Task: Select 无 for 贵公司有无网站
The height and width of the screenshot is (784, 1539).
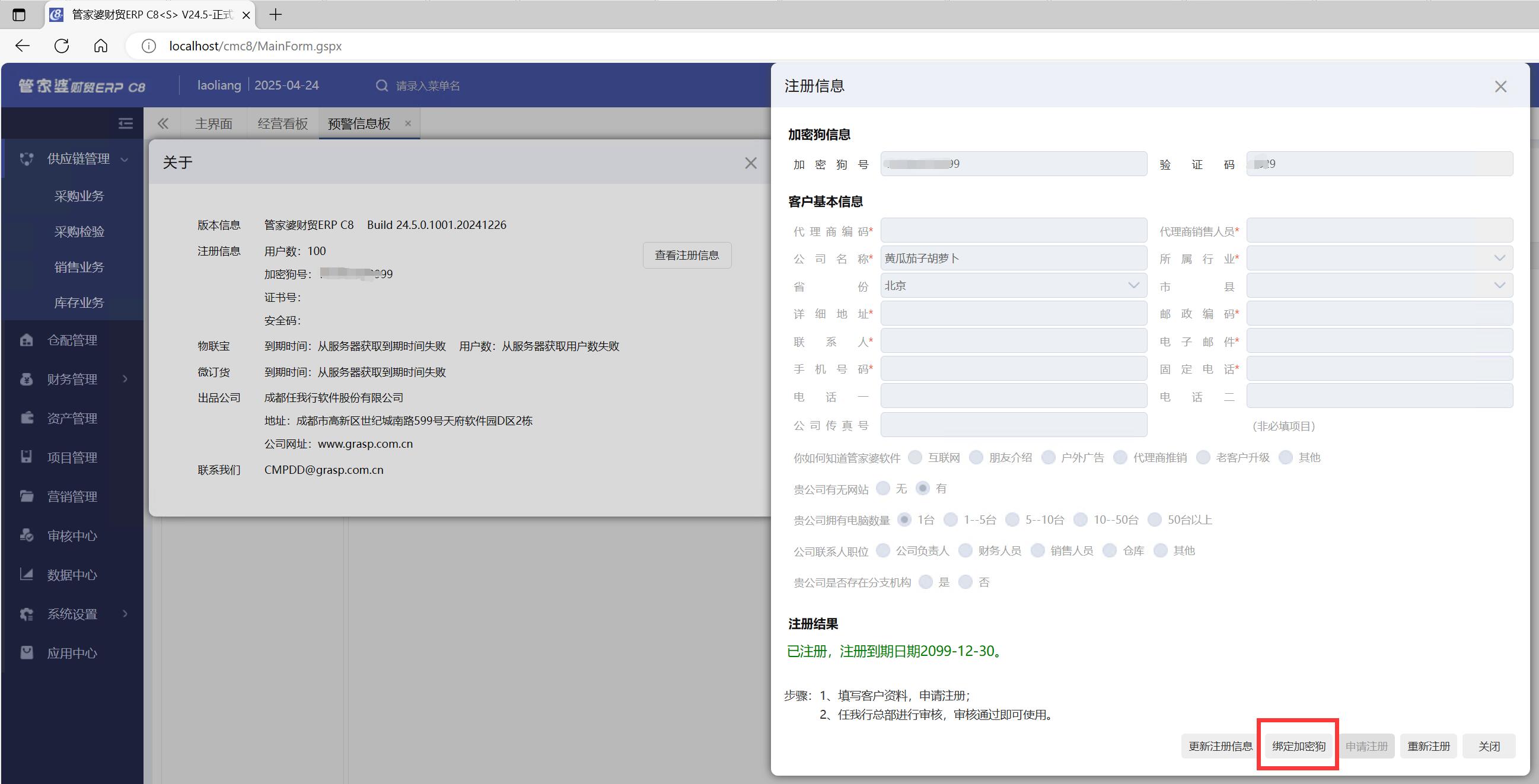Action: click(883, 489)
